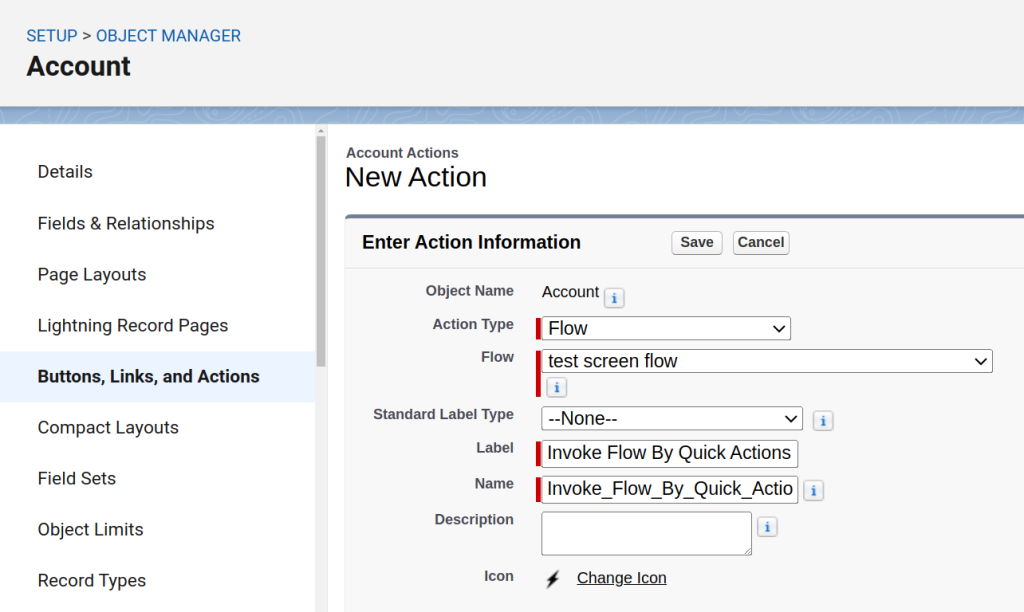Open Fields & Relationships section
Image resolution: width=1024 pixels, height=612 pixels.
click(x=126, y=223)
